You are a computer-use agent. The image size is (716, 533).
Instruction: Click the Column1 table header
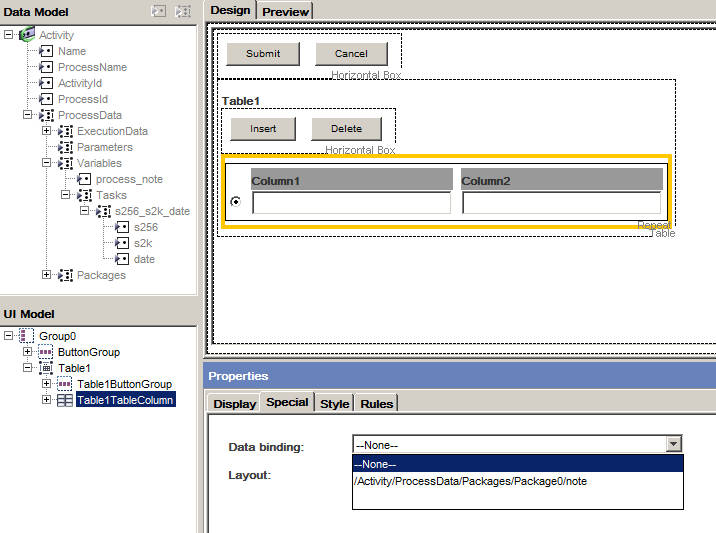pyautogui.click(x=352, y=179)
